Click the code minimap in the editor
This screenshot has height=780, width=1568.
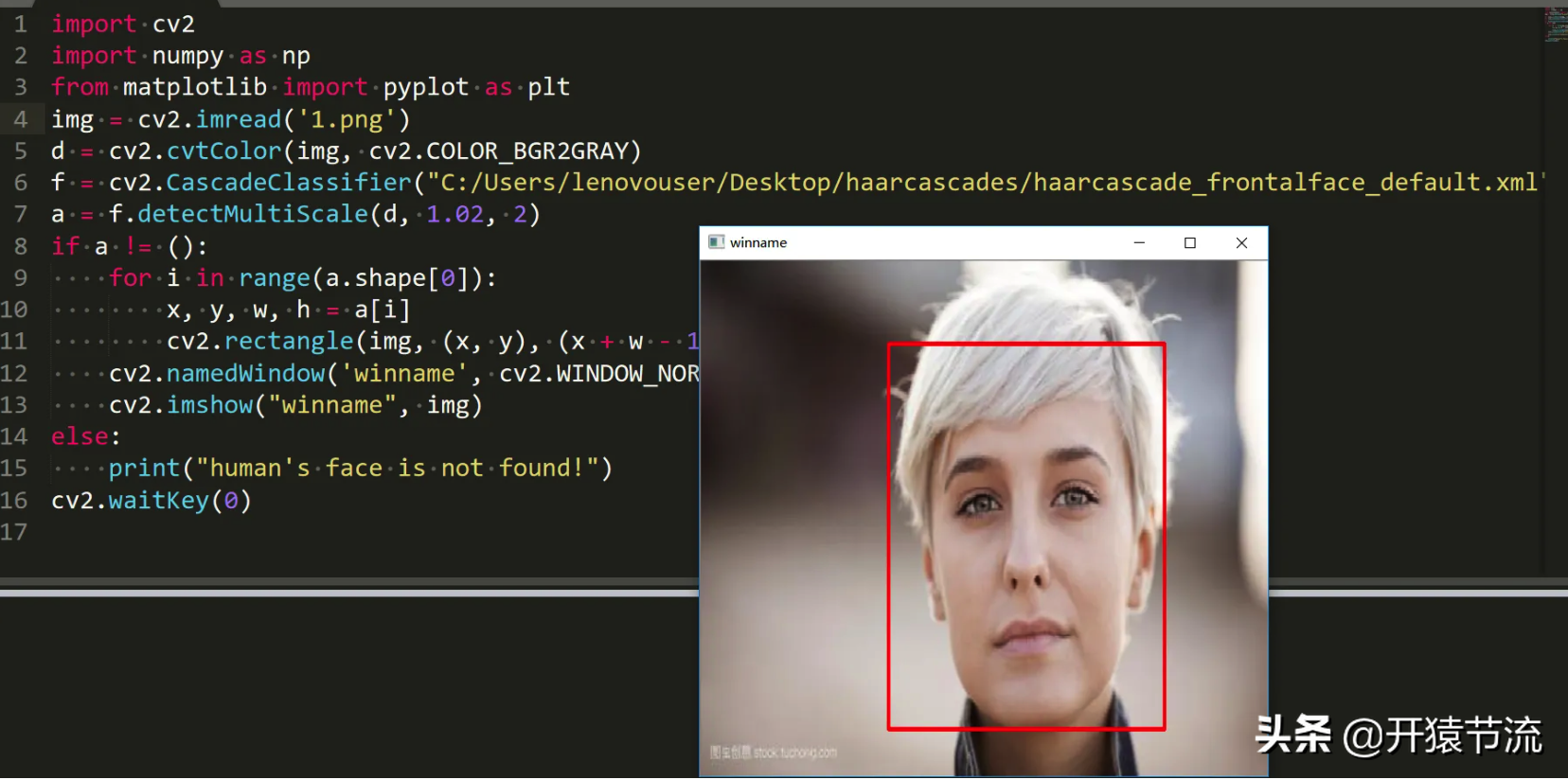pos(1556,25)
